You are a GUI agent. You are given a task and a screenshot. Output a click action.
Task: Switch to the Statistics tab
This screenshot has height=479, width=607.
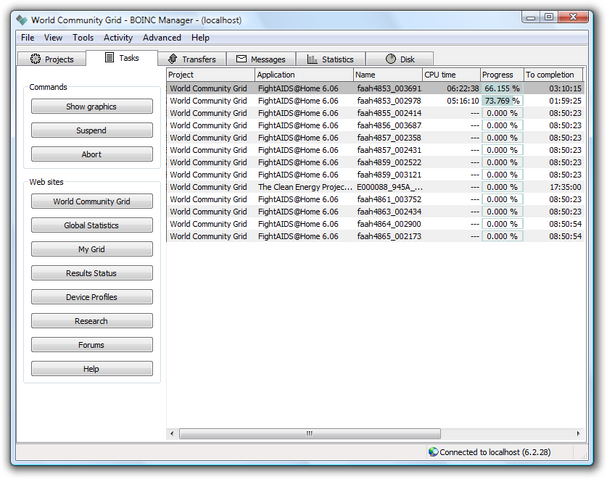331,59
